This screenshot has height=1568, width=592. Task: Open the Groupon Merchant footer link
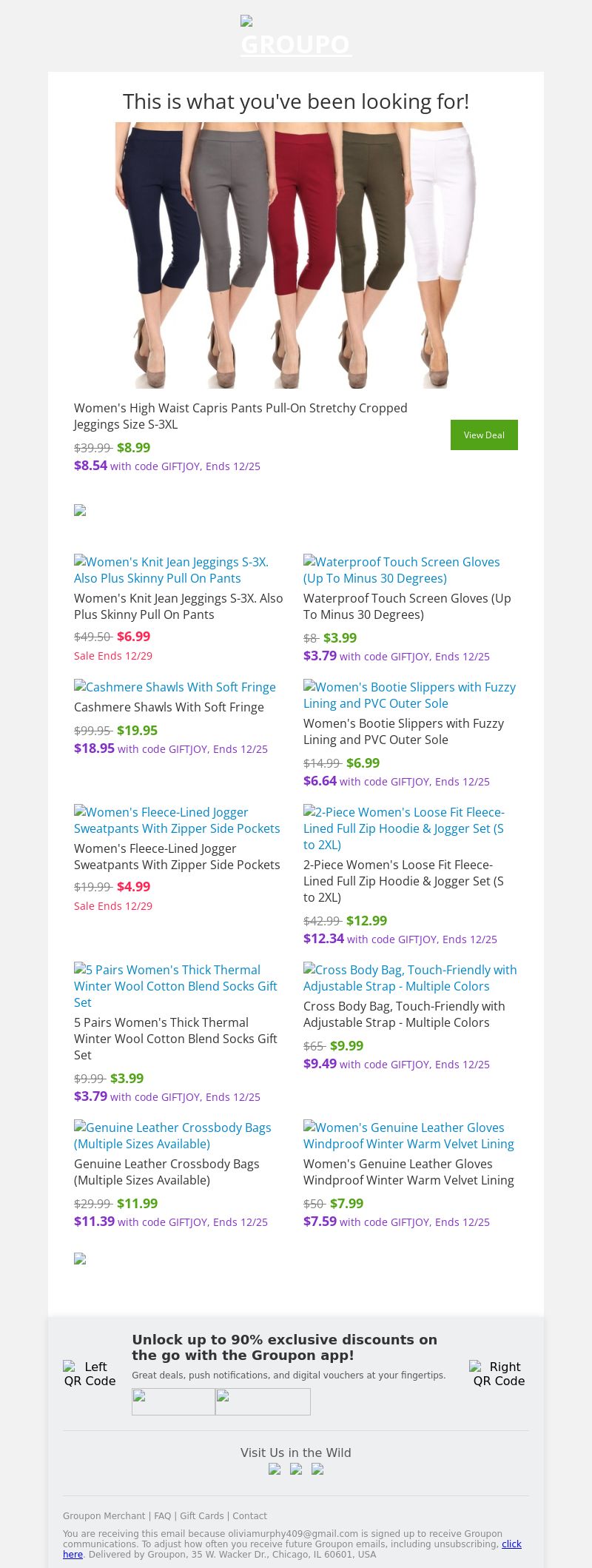tap(104, 1516)
